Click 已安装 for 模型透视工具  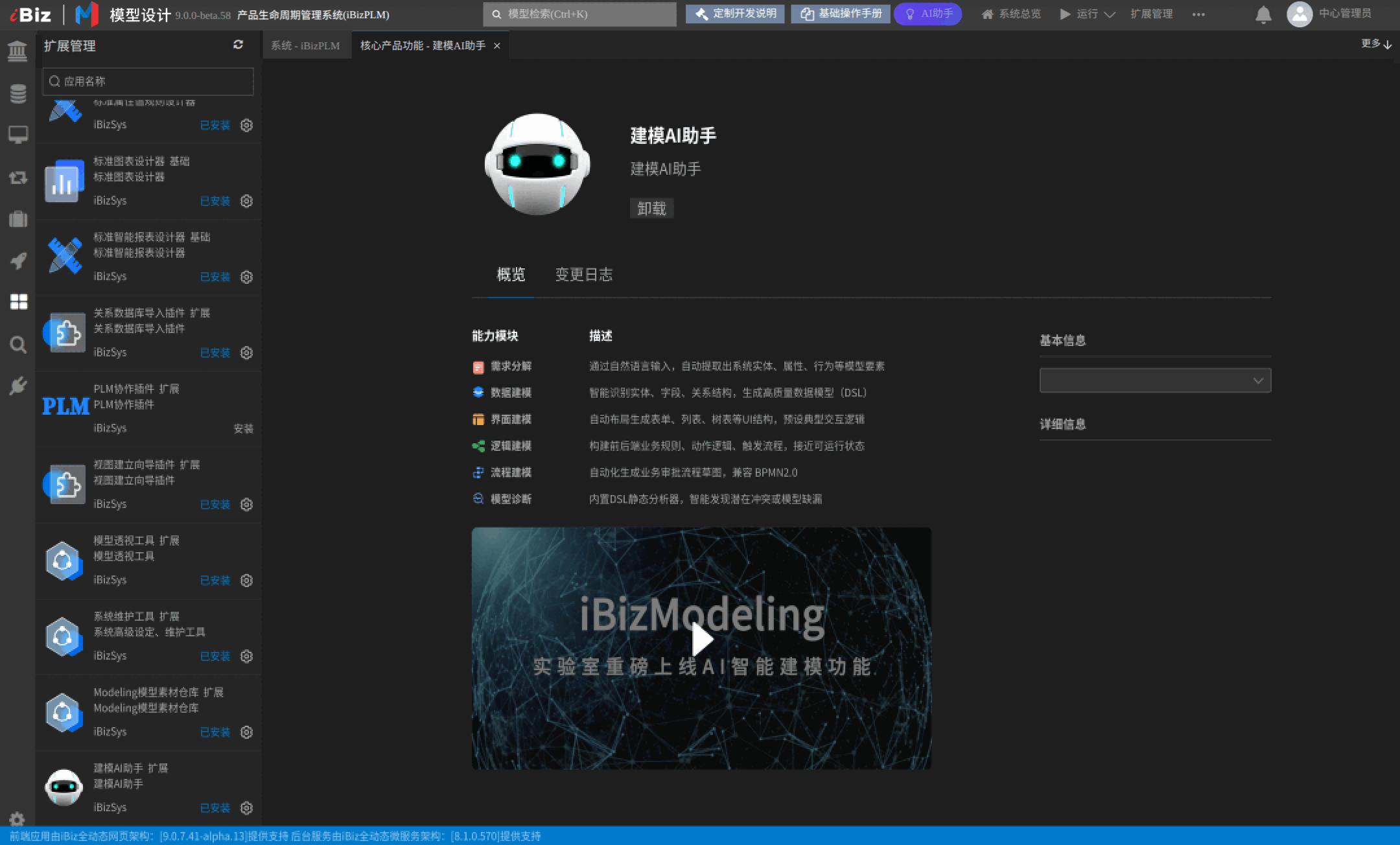coord(215,580)
